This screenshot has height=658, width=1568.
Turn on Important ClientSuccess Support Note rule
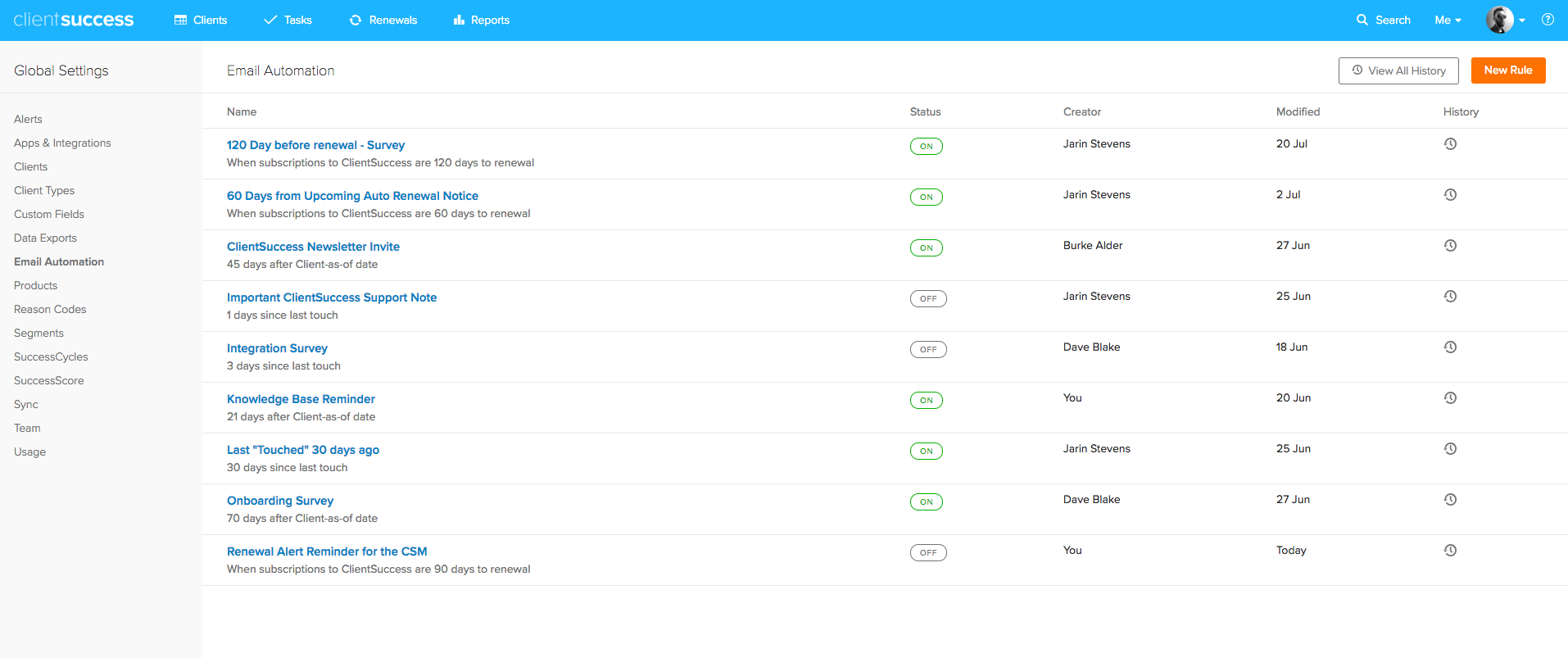pyautogui.click(x=928, y=299)
